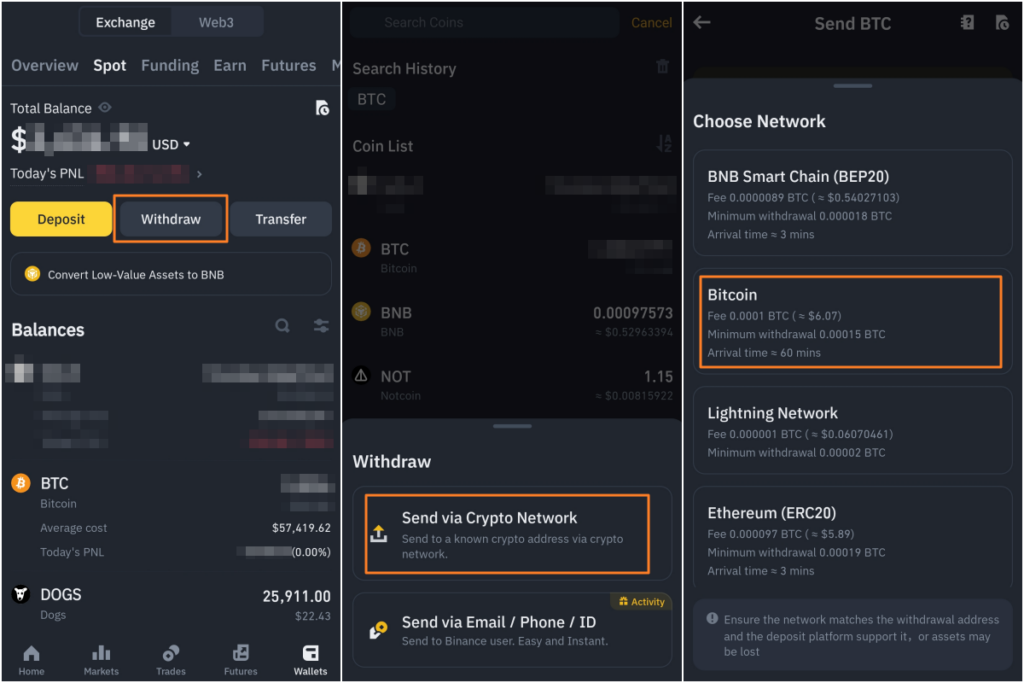Open Home in bottom navigation
1024x683 pixels.
pos(31,660)
